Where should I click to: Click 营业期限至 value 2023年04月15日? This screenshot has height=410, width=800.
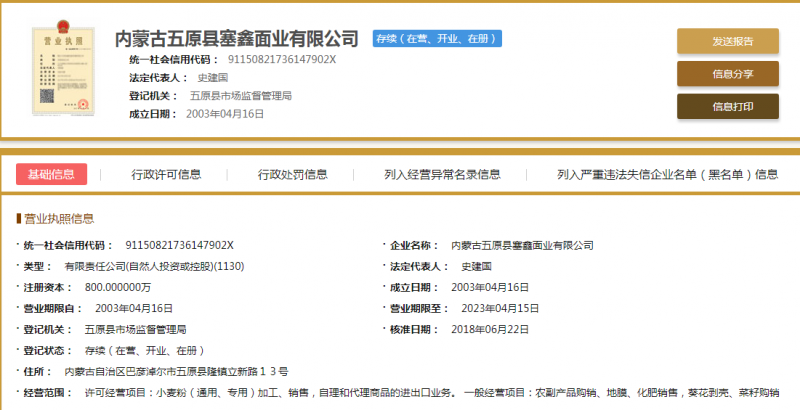(x=500, y=309)
